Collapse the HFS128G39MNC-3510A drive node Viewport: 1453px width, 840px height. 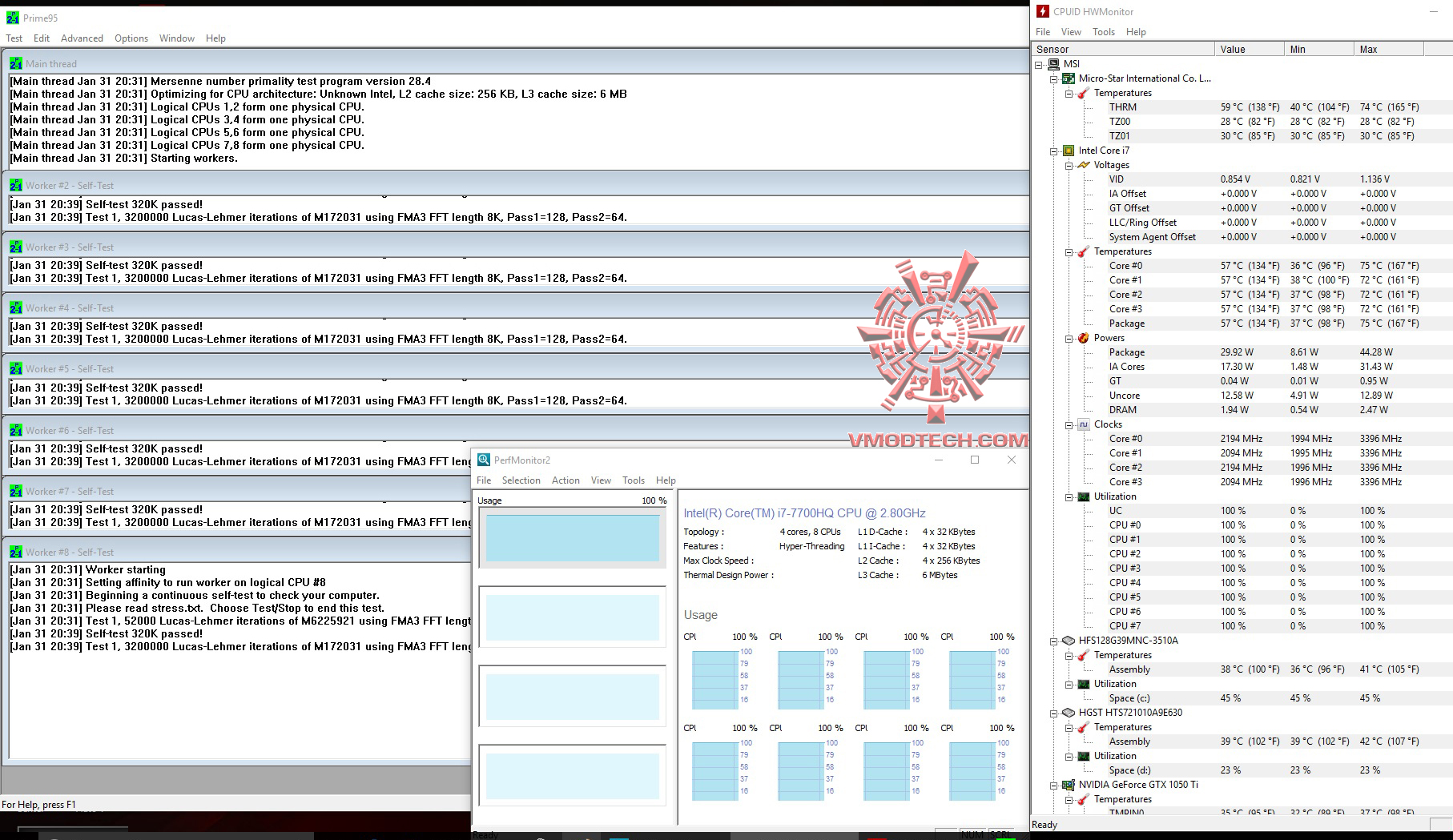click(x=1054, y=641)
